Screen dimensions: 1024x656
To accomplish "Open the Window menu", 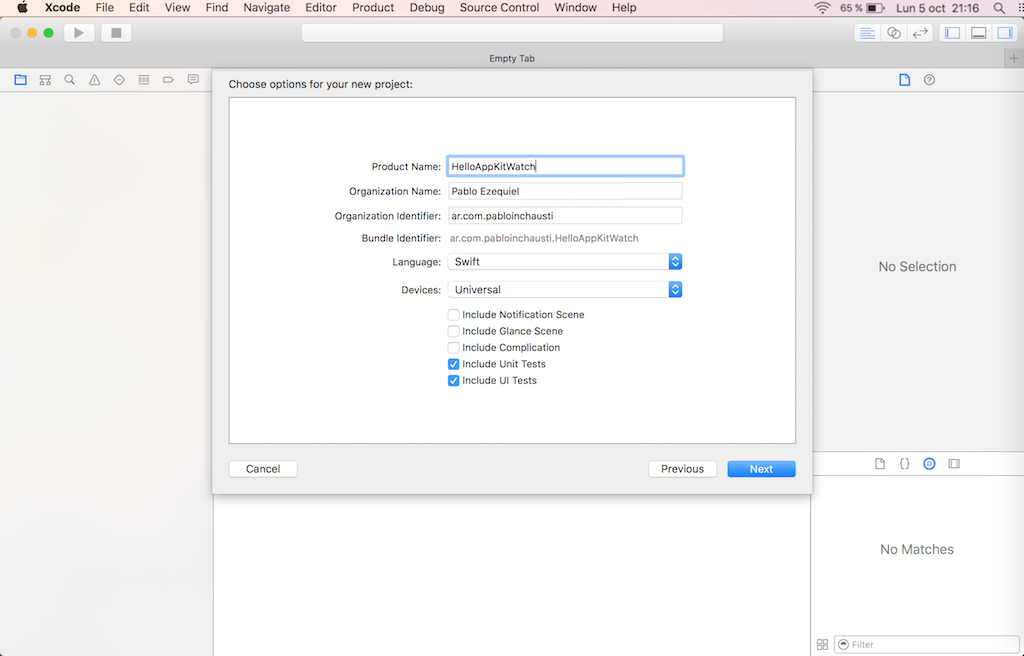I will click(575, 8).
